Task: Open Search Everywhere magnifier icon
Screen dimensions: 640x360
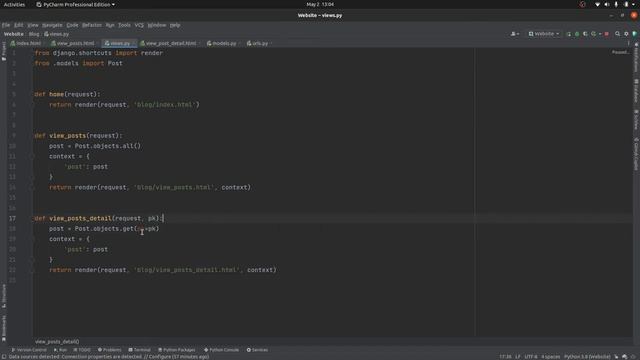Action: coord(618,34)
